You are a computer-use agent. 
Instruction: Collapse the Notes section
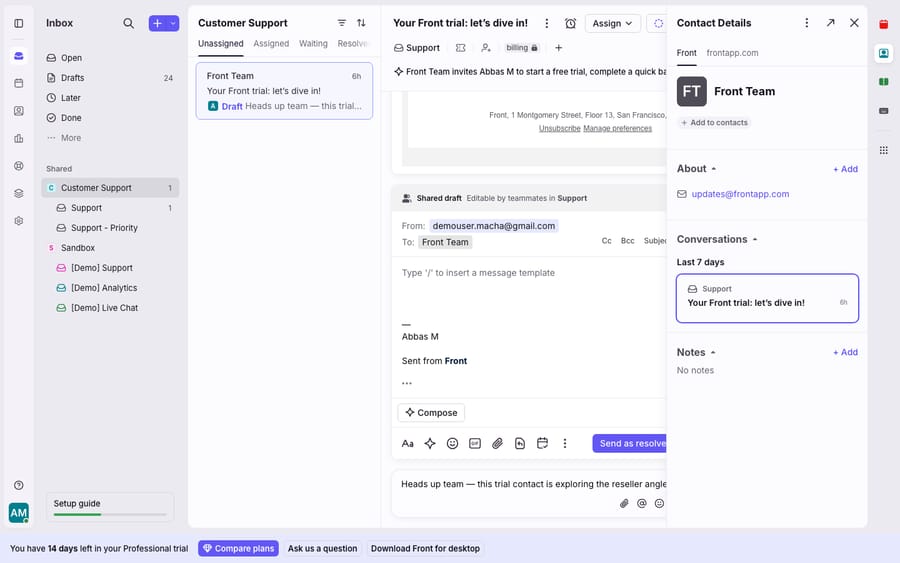[713, 352]
